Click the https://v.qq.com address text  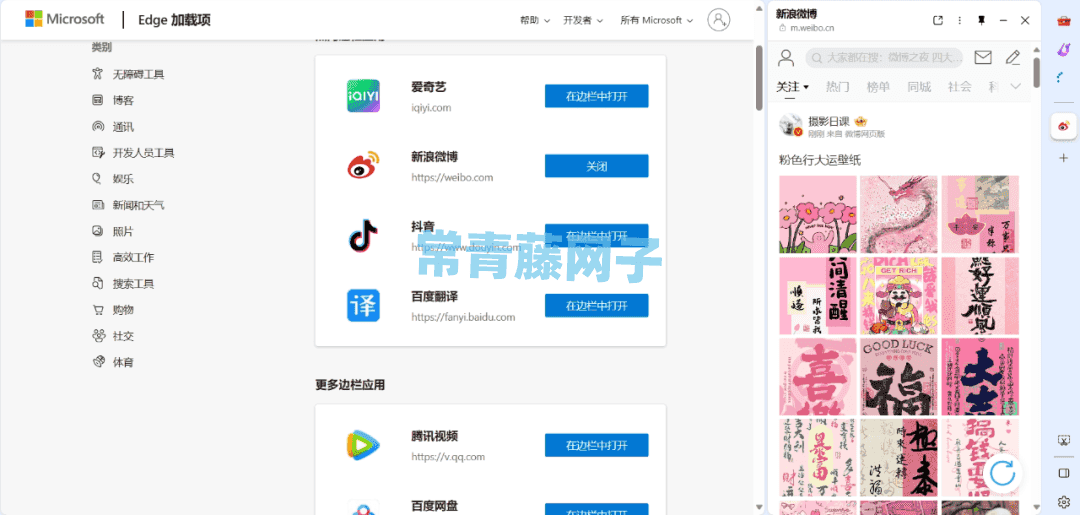pyautogui.click(x=448, y=456)
